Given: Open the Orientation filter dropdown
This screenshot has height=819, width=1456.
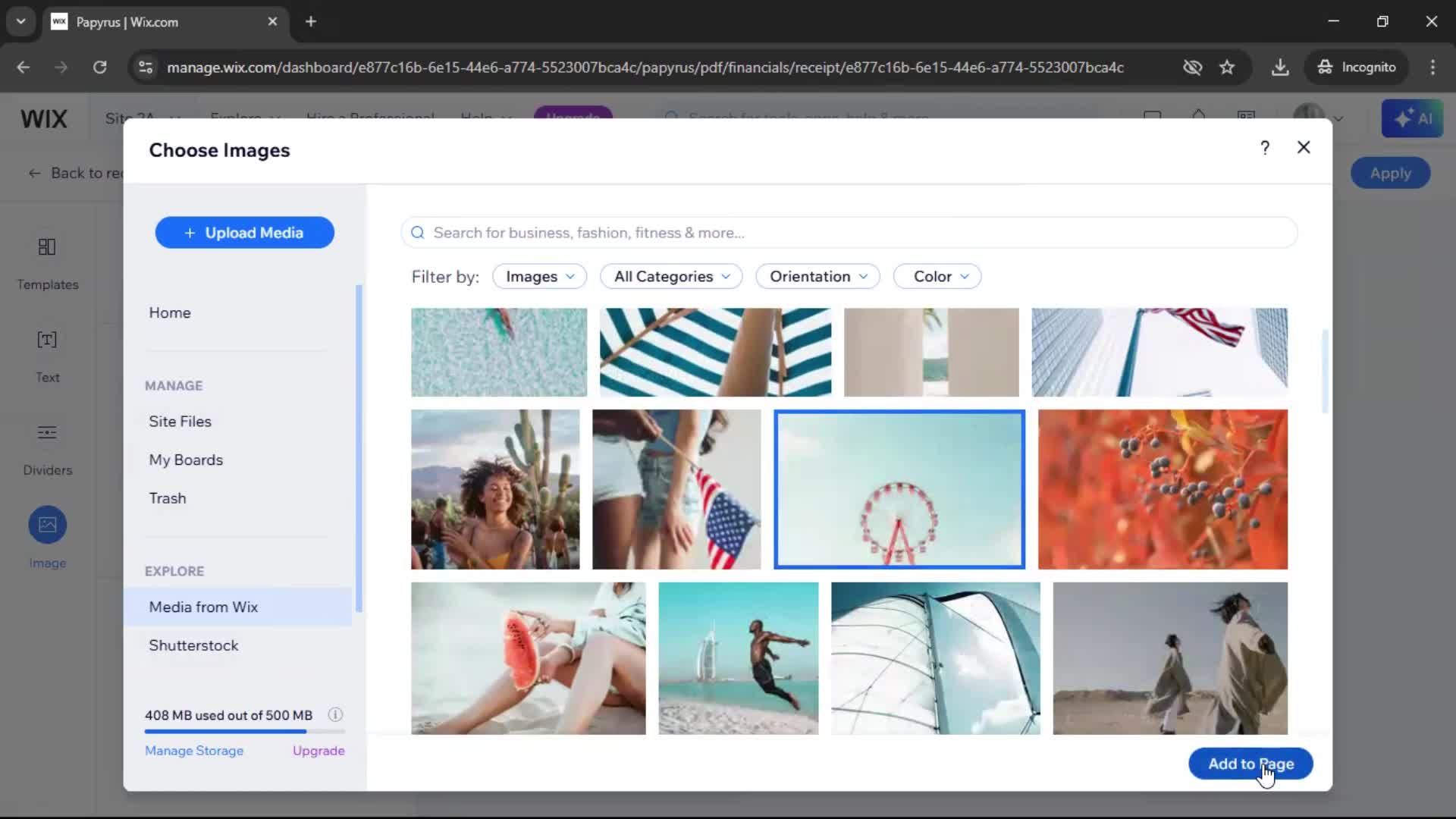Looking at the screenshot, I should click(x=818, y=277).
